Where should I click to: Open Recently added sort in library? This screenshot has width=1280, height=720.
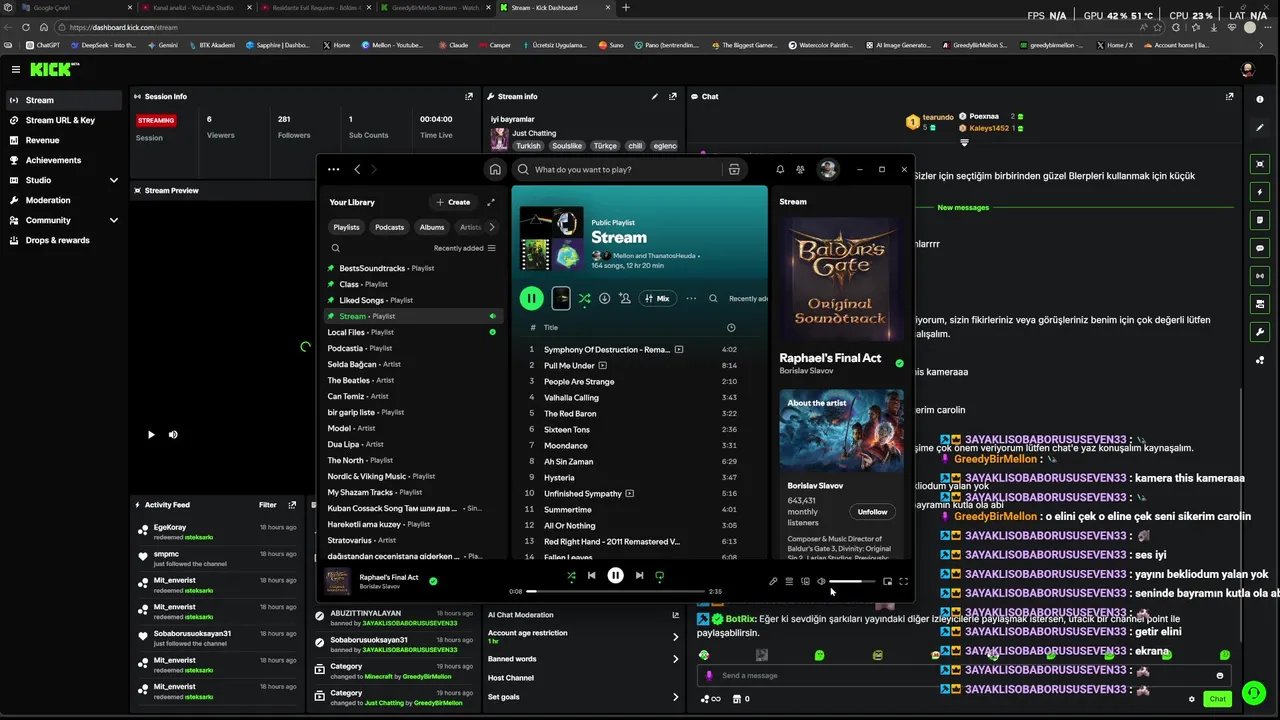464,248
